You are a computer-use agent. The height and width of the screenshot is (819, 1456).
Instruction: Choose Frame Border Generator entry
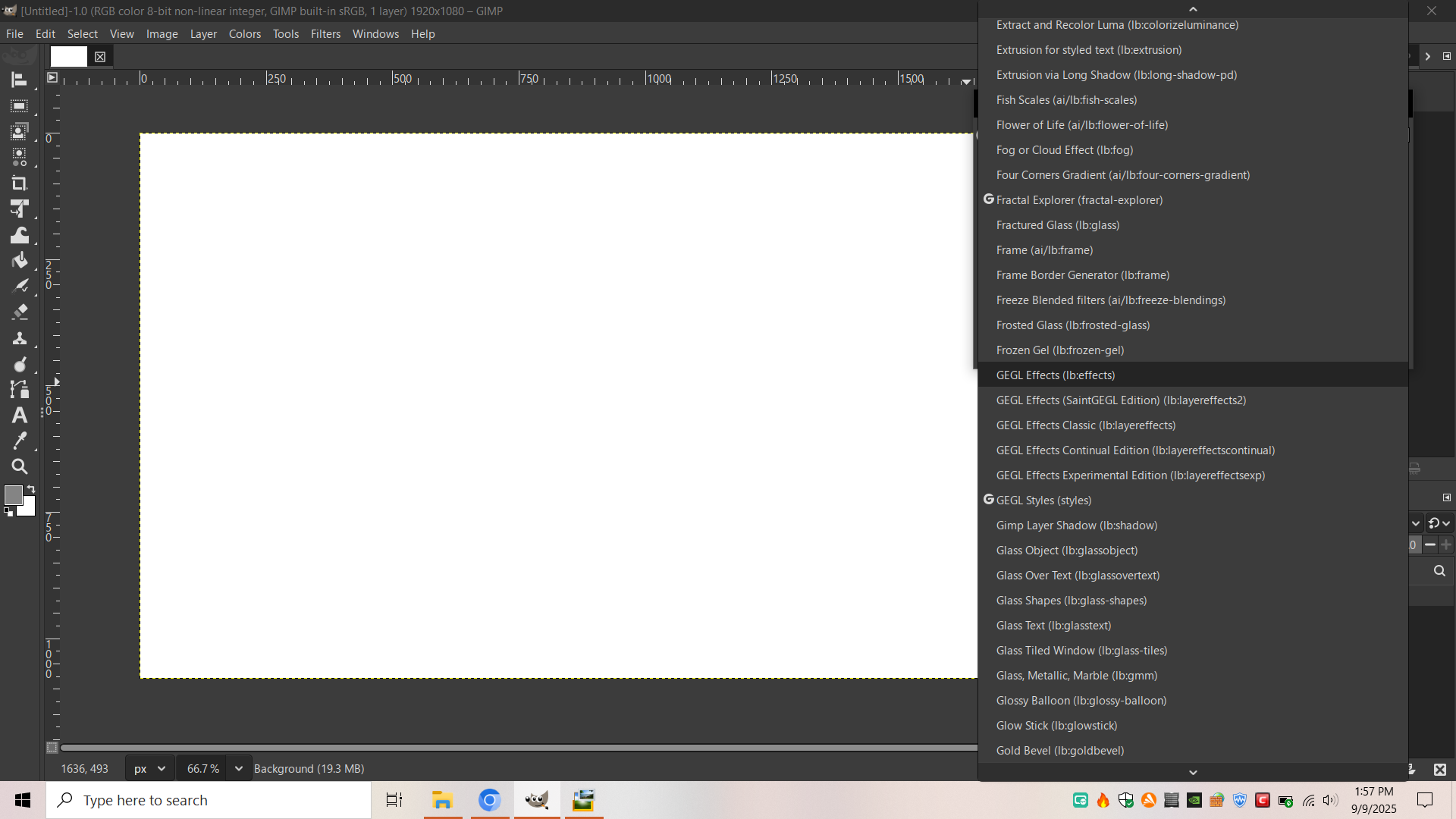pyautogui.click(x=1193, y=275)
